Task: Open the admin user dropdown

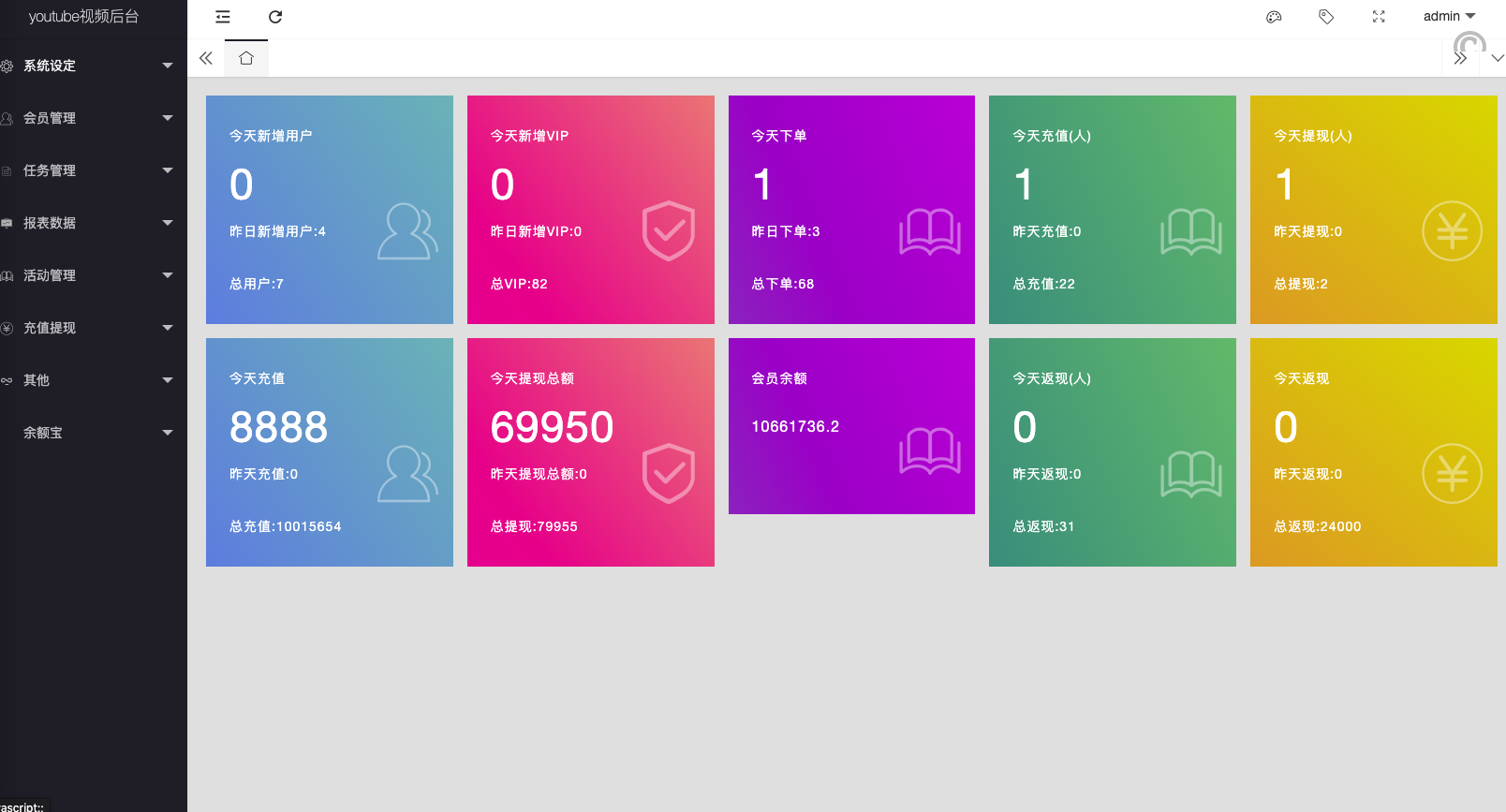Action: tap(1448, 17)
